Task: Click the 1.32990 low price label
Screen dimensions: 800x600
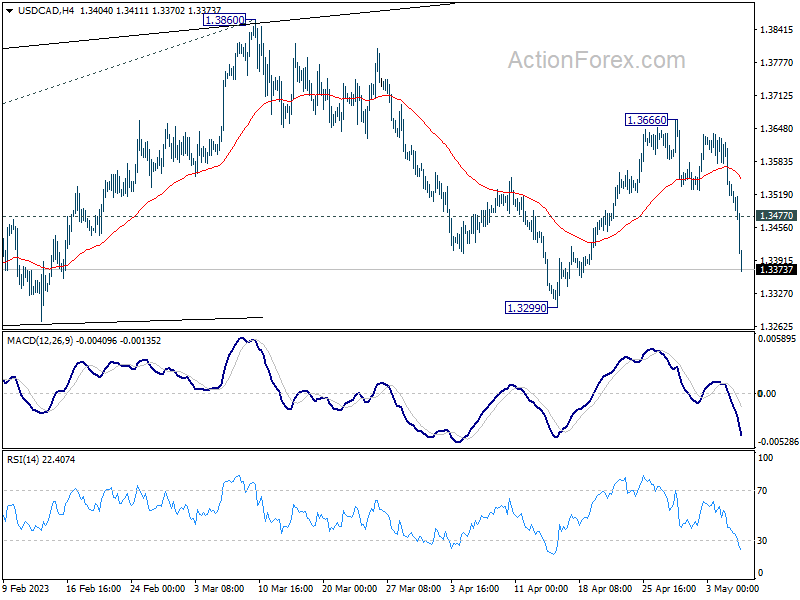Action: pyautogui.click(x=526, y=308)
